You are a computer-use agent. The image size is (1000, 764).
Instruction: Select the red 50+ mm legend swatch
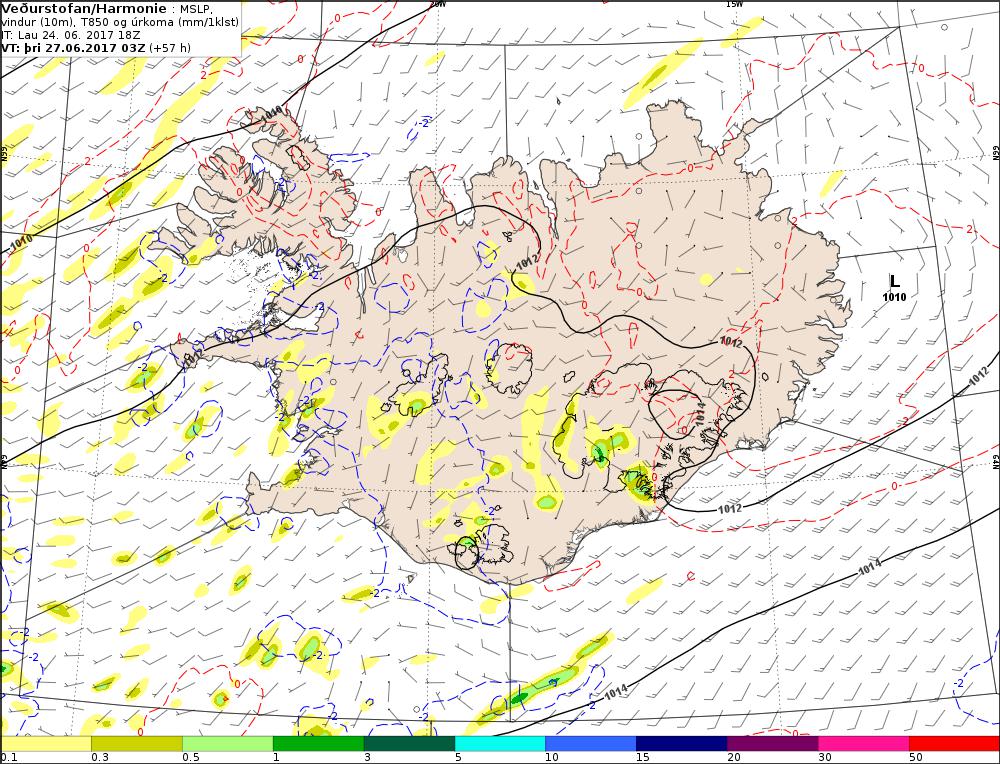click(x=954, y=743)
